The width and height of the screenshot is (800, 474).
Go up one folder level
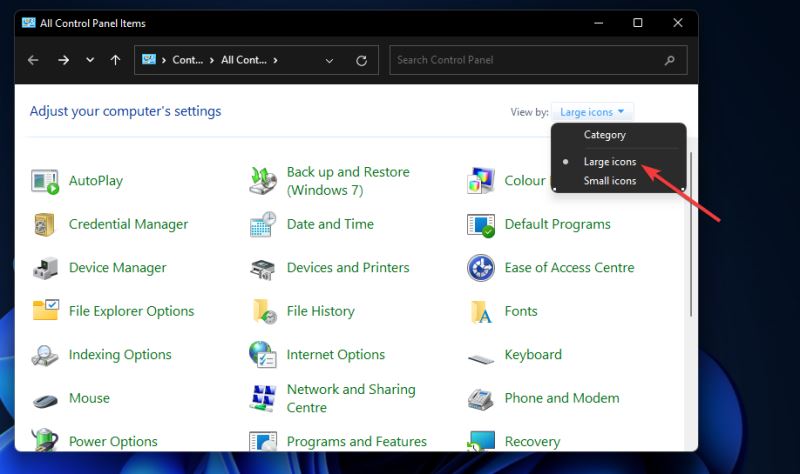click(x=115, y=60)
